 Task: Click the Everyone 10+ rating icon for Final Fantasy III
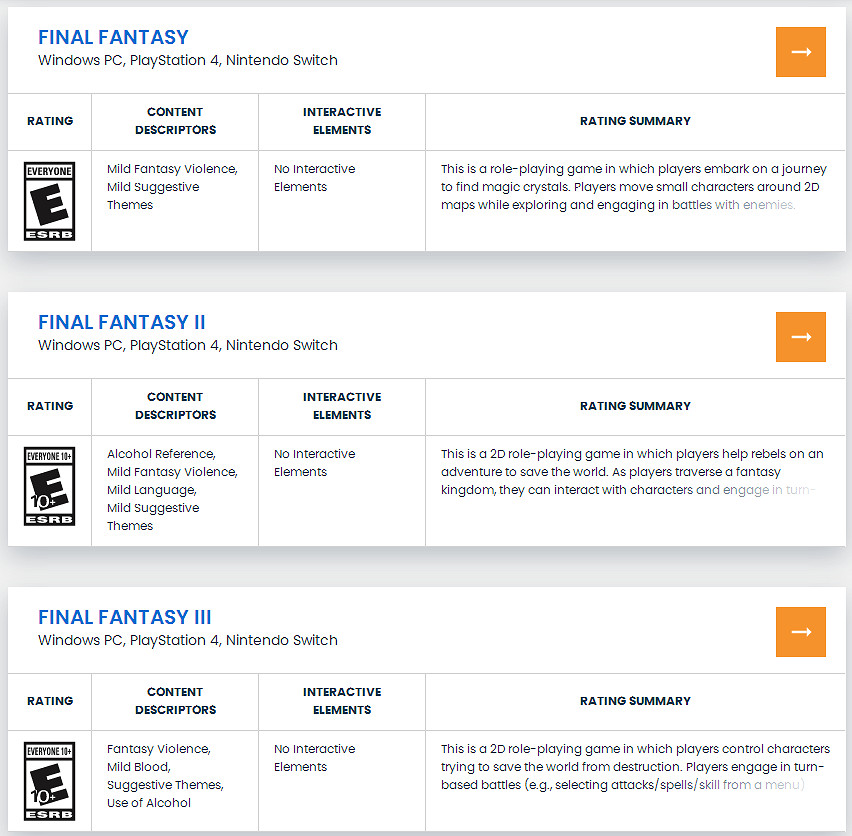point(49,781)
